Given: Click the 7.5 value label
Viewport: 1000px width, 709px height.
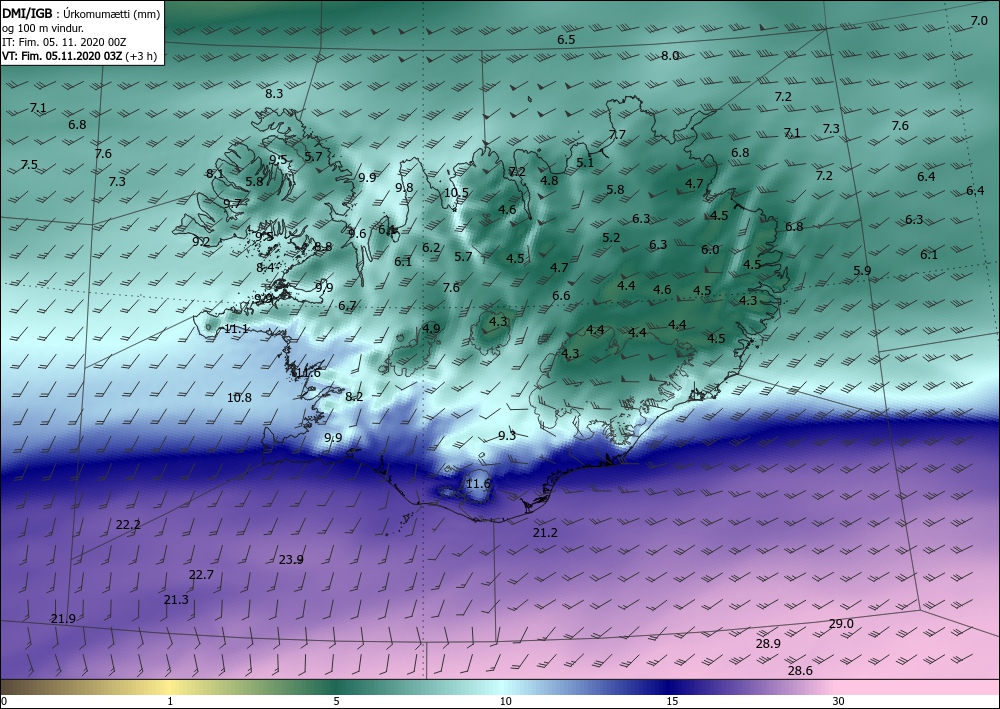Looking at the screenshot, I should (29, 164).
